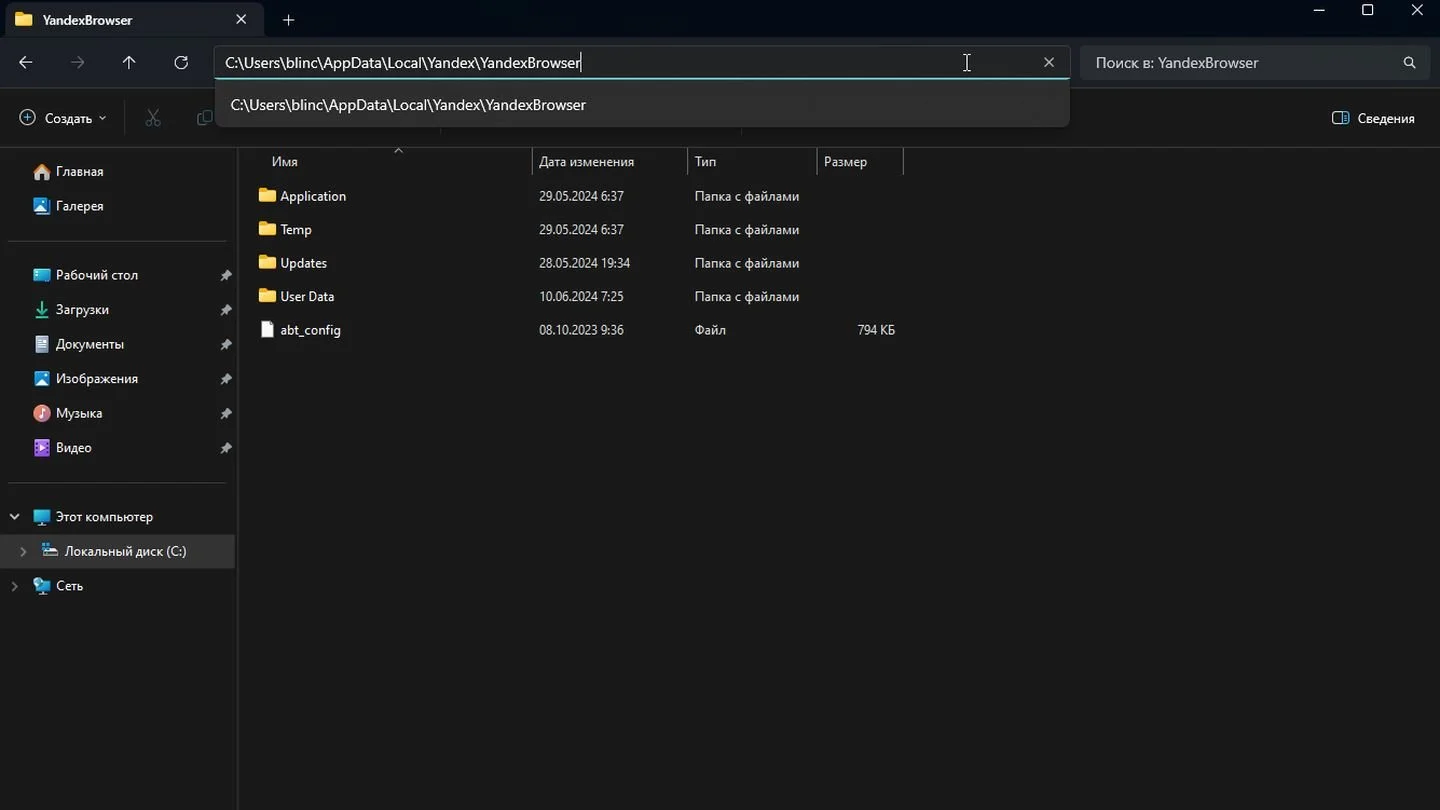
Task: Click the search magnifier icon
Action: pyautogui.click(x=1409, y=62)
